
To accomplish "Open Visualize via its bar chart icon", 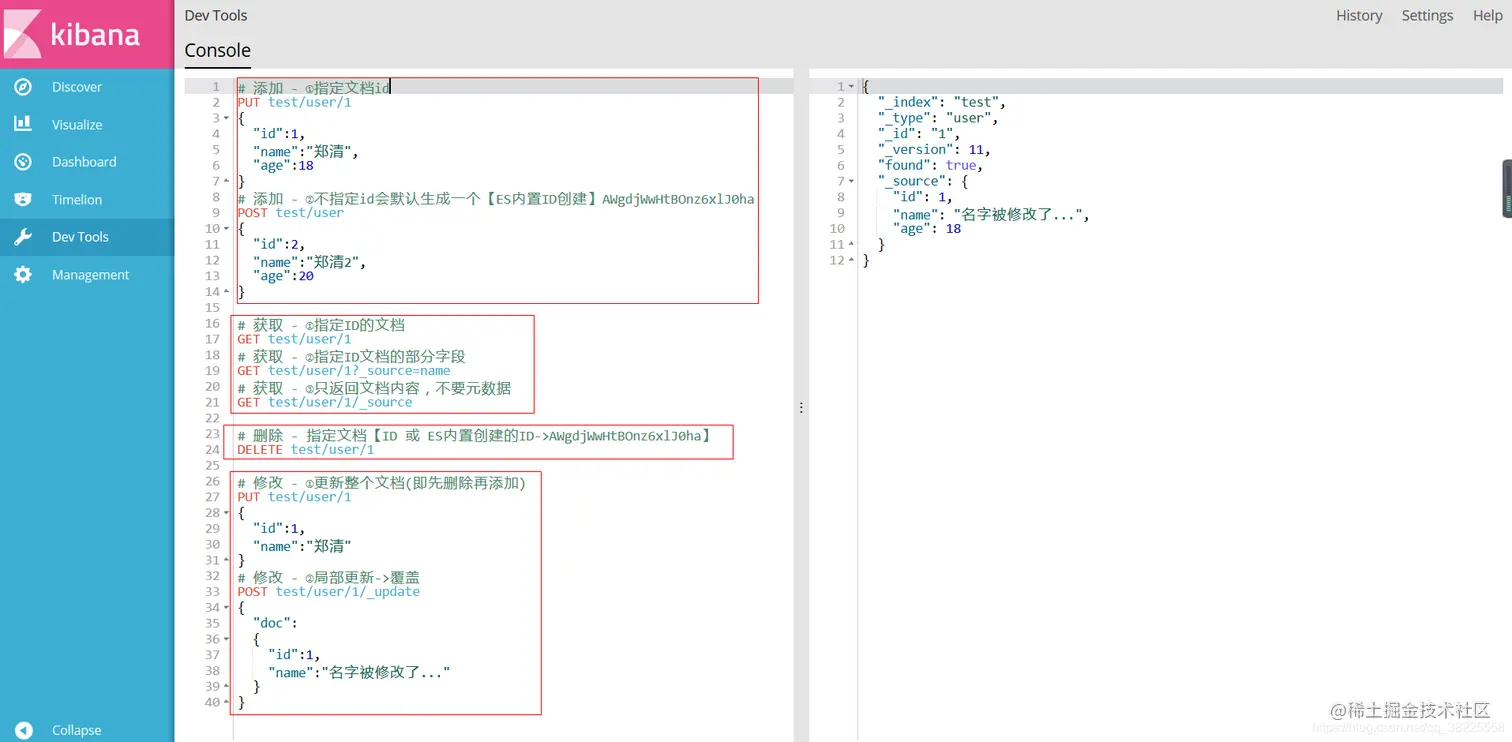I will tap(23, 124).
